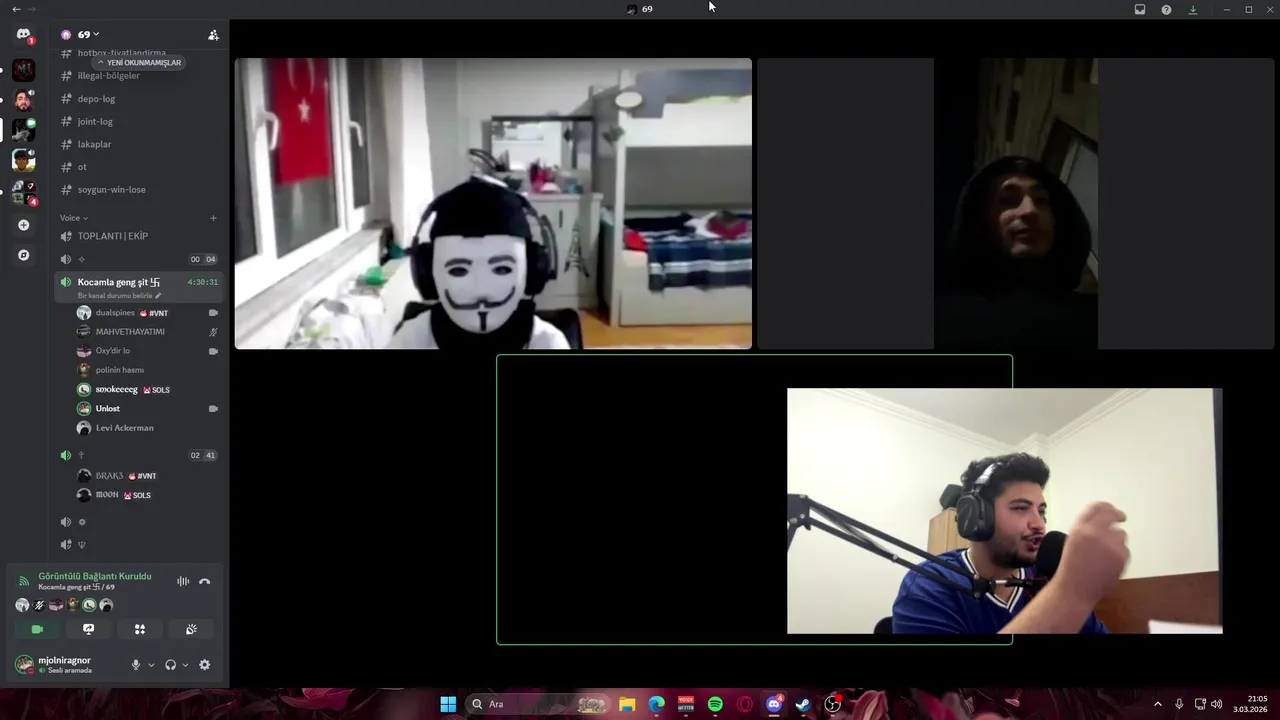Viewport: 1280px width, 720px height.
Task: Open soundboard button
Action: tap(191, 629)
